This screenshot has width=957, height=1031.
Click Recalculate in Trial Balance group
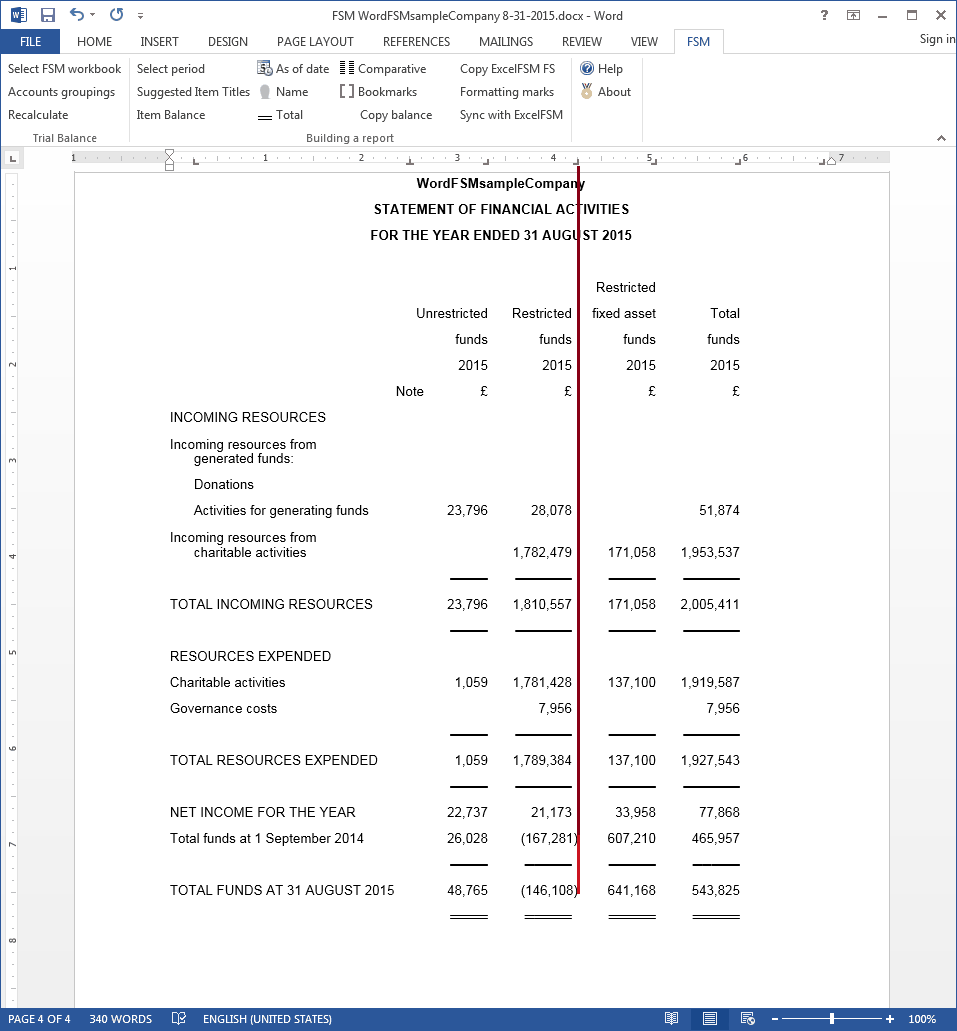pyautogui.click(x=38, y=114)
